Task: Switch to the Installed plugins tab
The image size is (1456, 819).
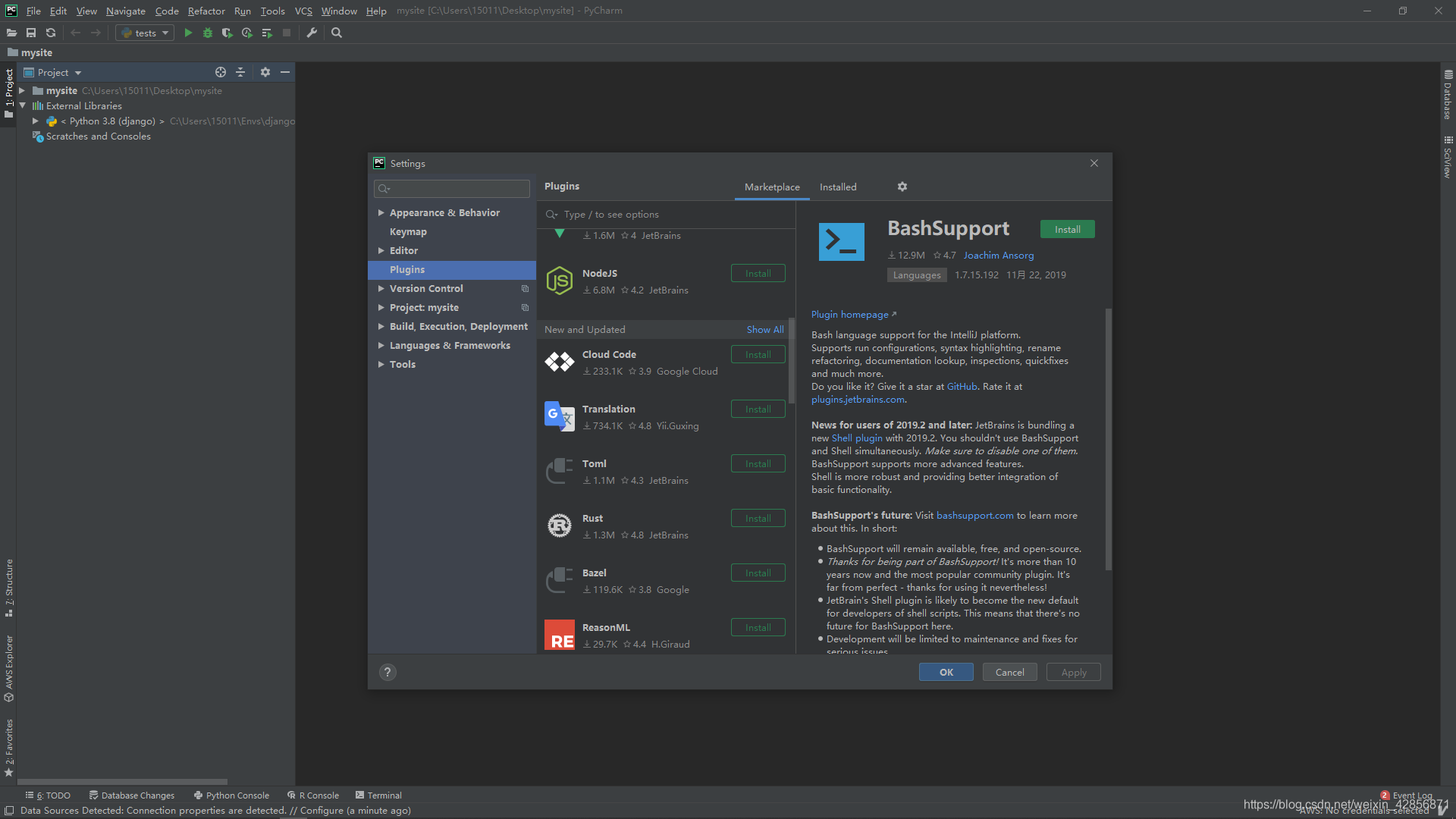Action: click(838, 187)
